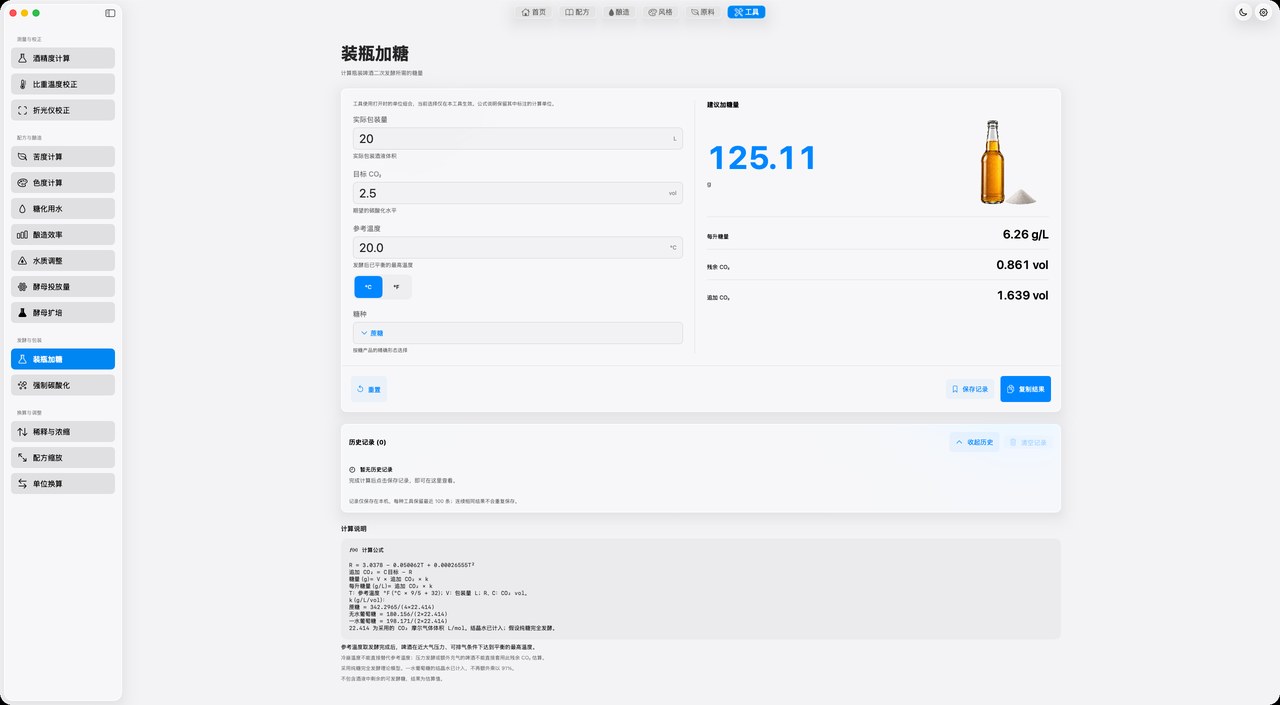This screenshot has height=705, width=1280.
Task: Go to the 配方 tab
Action: click(577, 12)
